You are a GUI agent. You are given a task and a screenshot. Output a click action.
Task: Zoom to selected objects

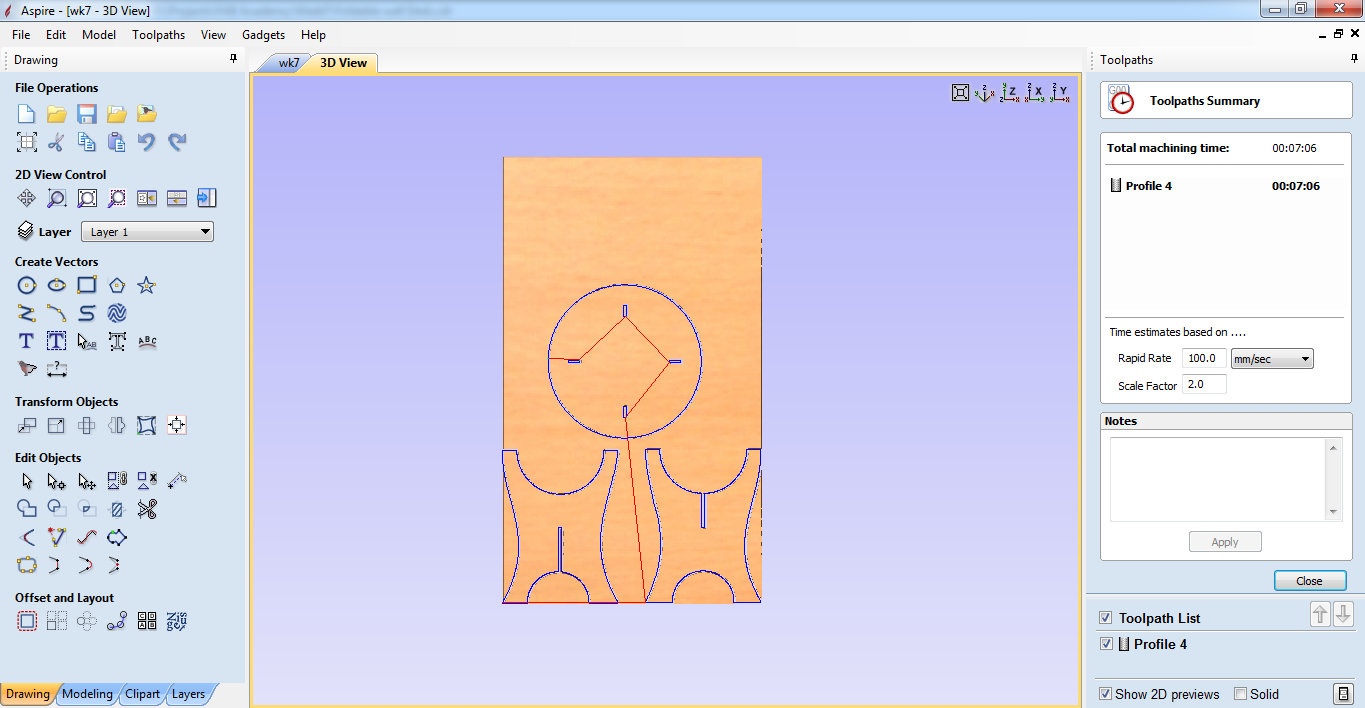coord(117,198)
